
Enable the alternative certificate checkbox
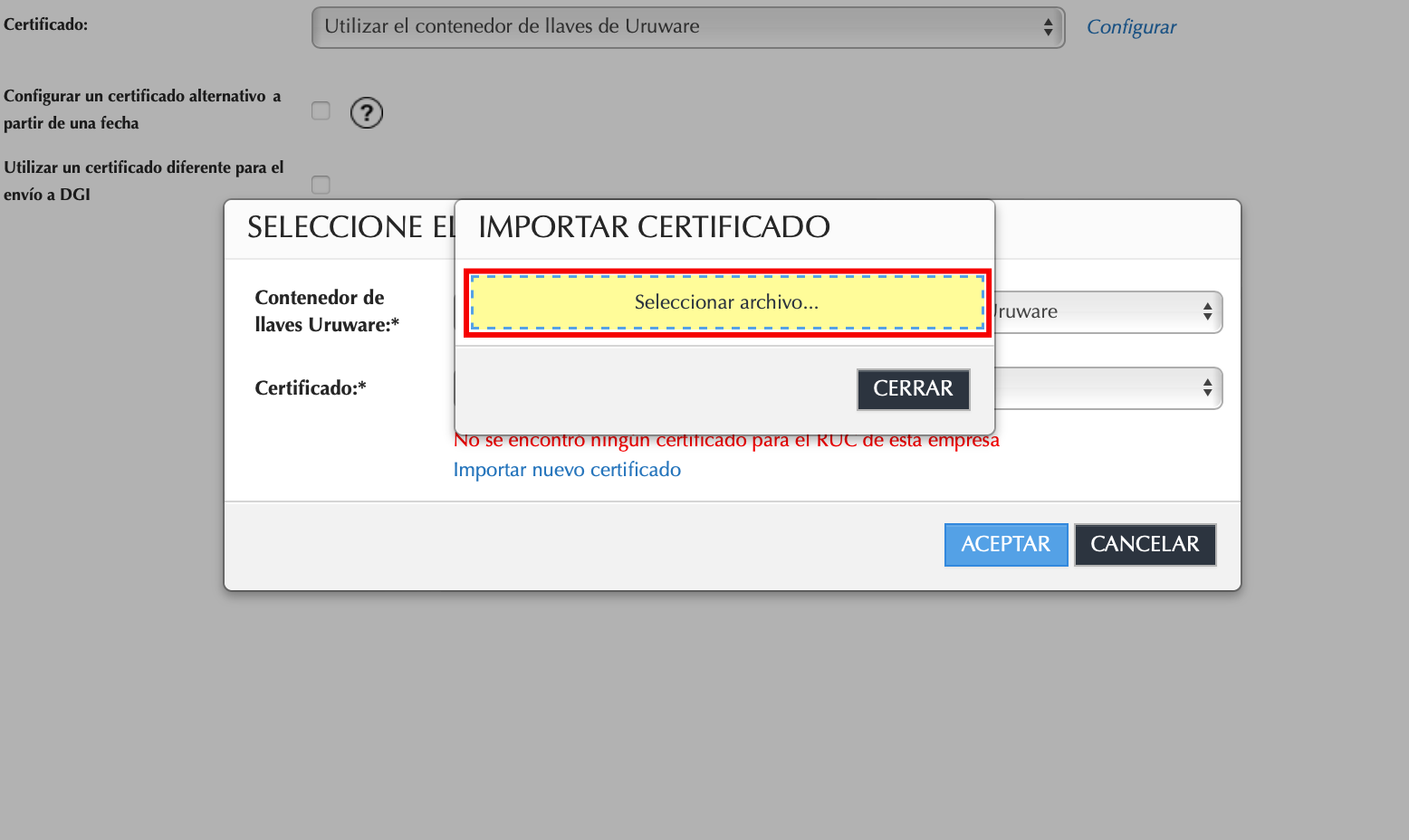[x=321, y=110]
